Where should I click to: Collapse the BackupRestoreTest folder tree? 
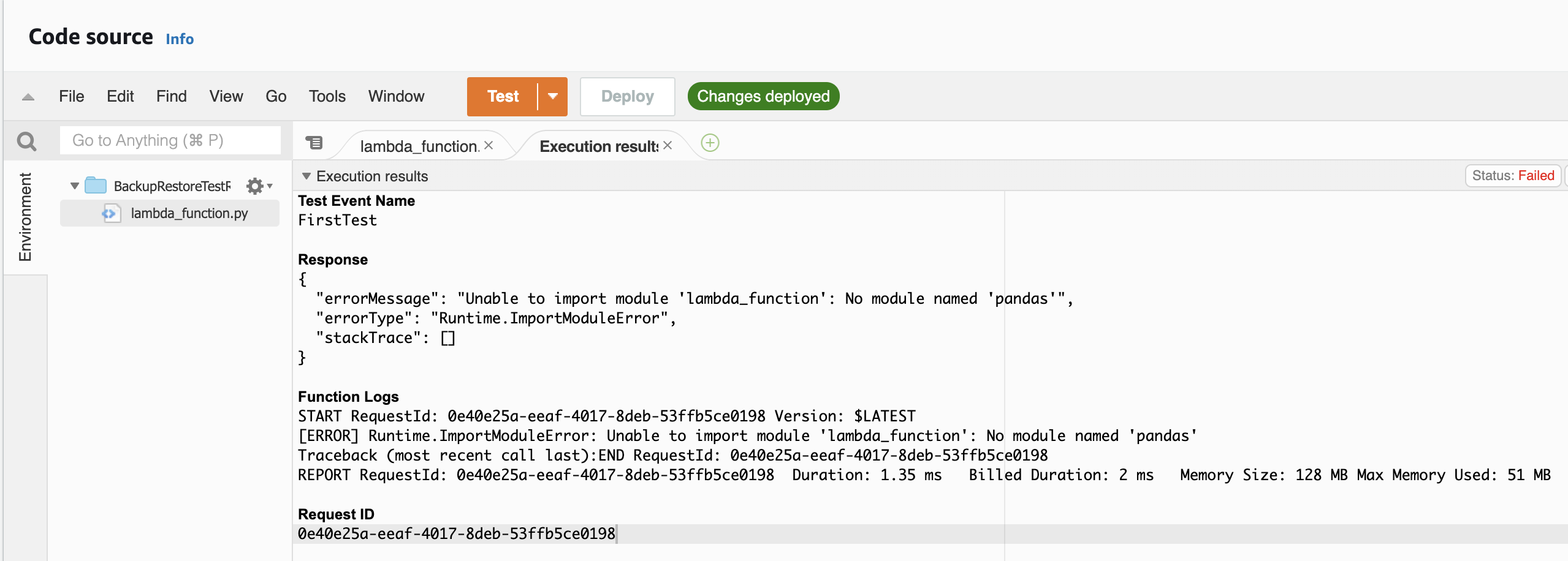point(75,186)
